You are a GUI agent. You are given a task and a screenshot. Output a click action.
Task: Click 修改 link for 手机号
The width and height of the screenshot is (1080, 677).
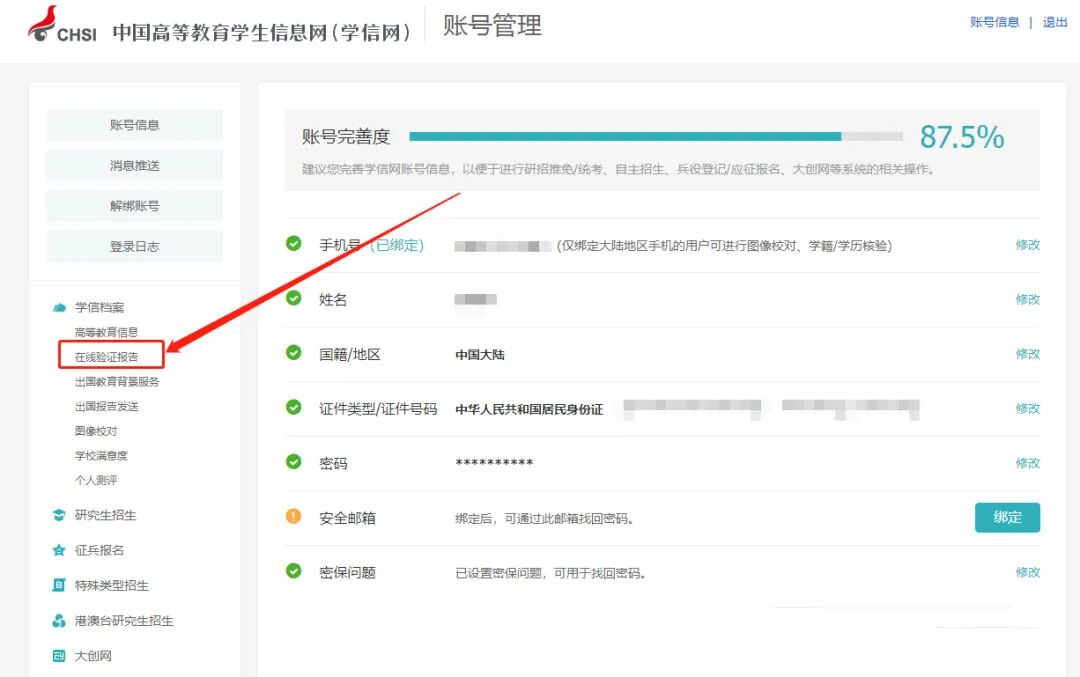[1028, 244]
